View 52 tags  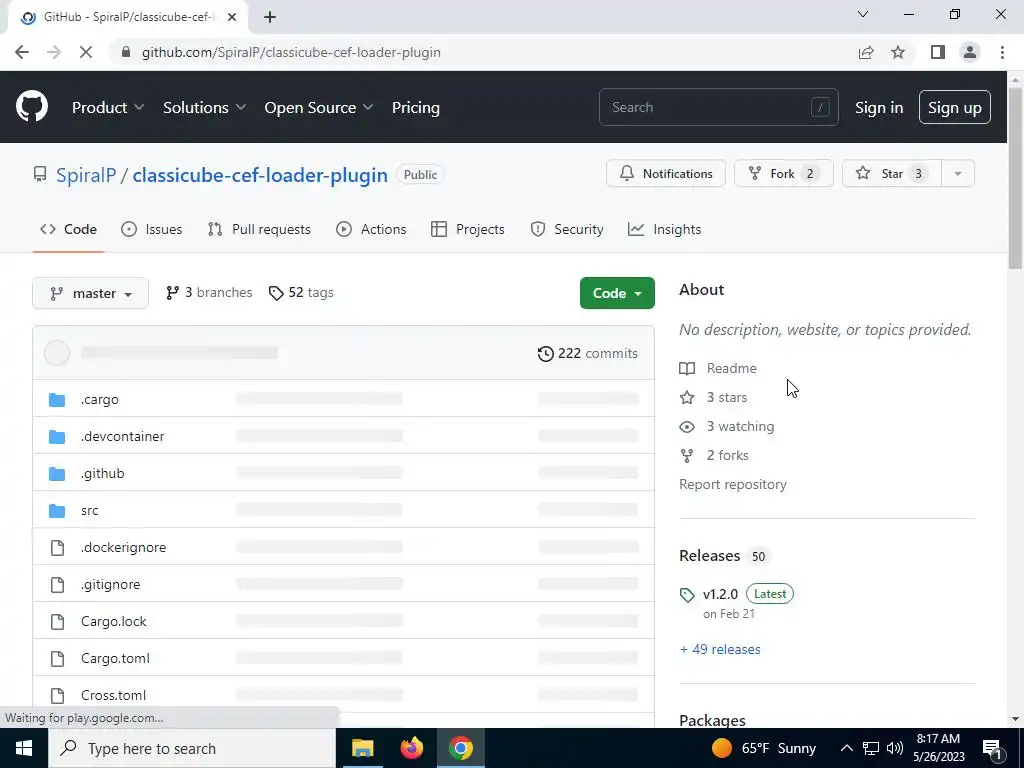pos(301,293)
